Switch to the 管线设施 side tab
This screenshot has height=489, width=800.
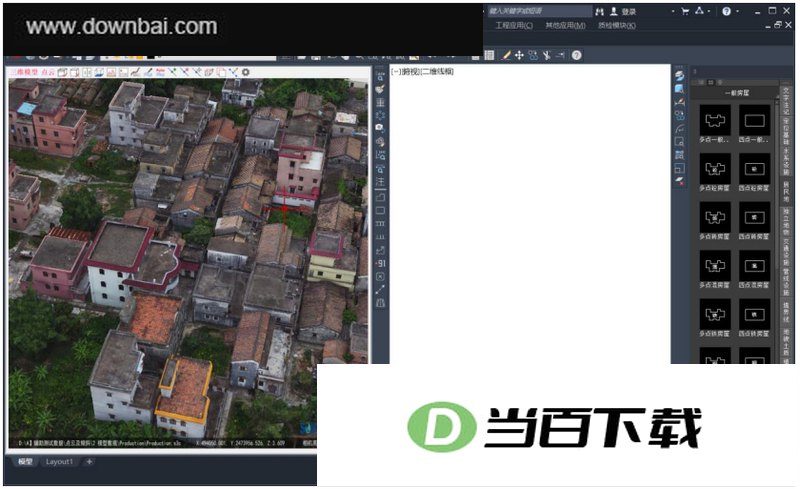coord(786,282)
